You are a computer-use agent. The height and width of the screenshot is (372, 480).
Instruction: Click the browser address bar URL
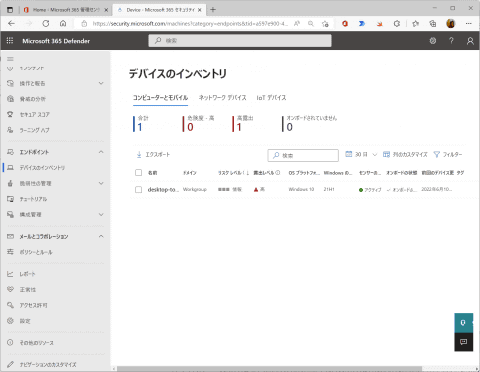(190, 23)
